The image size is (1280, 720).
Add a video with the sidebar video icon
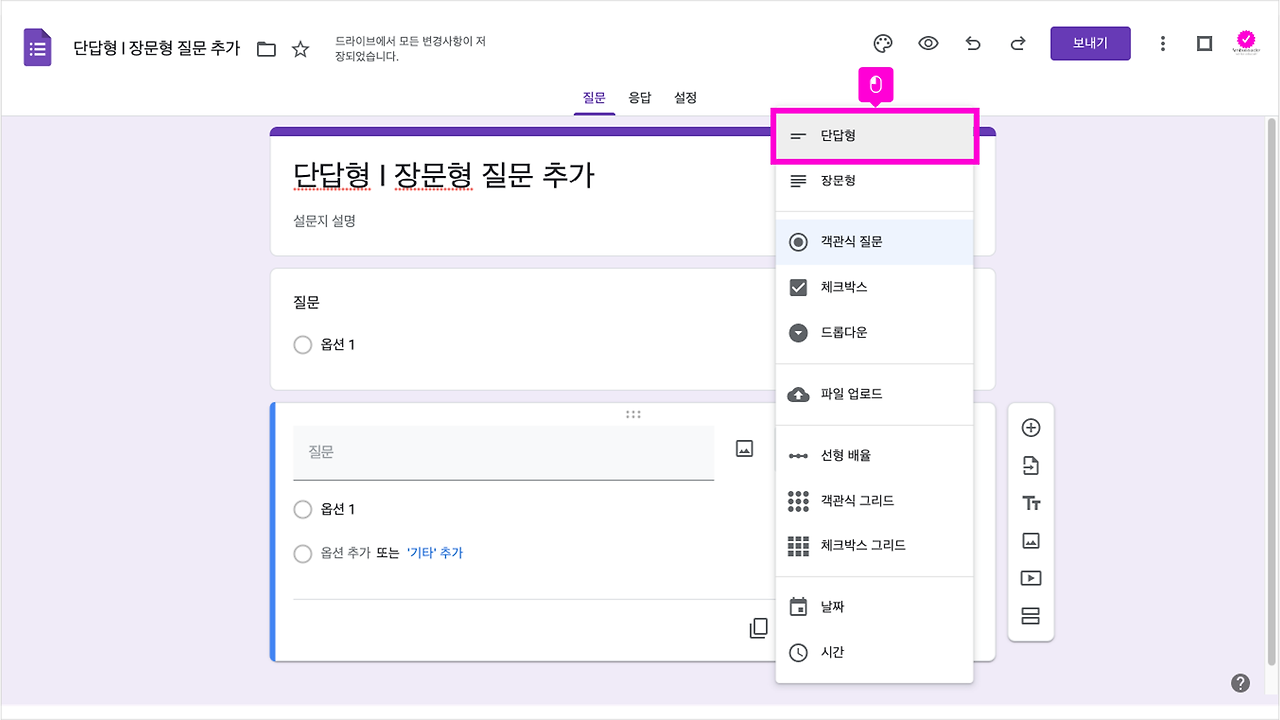coord(1030,577)
